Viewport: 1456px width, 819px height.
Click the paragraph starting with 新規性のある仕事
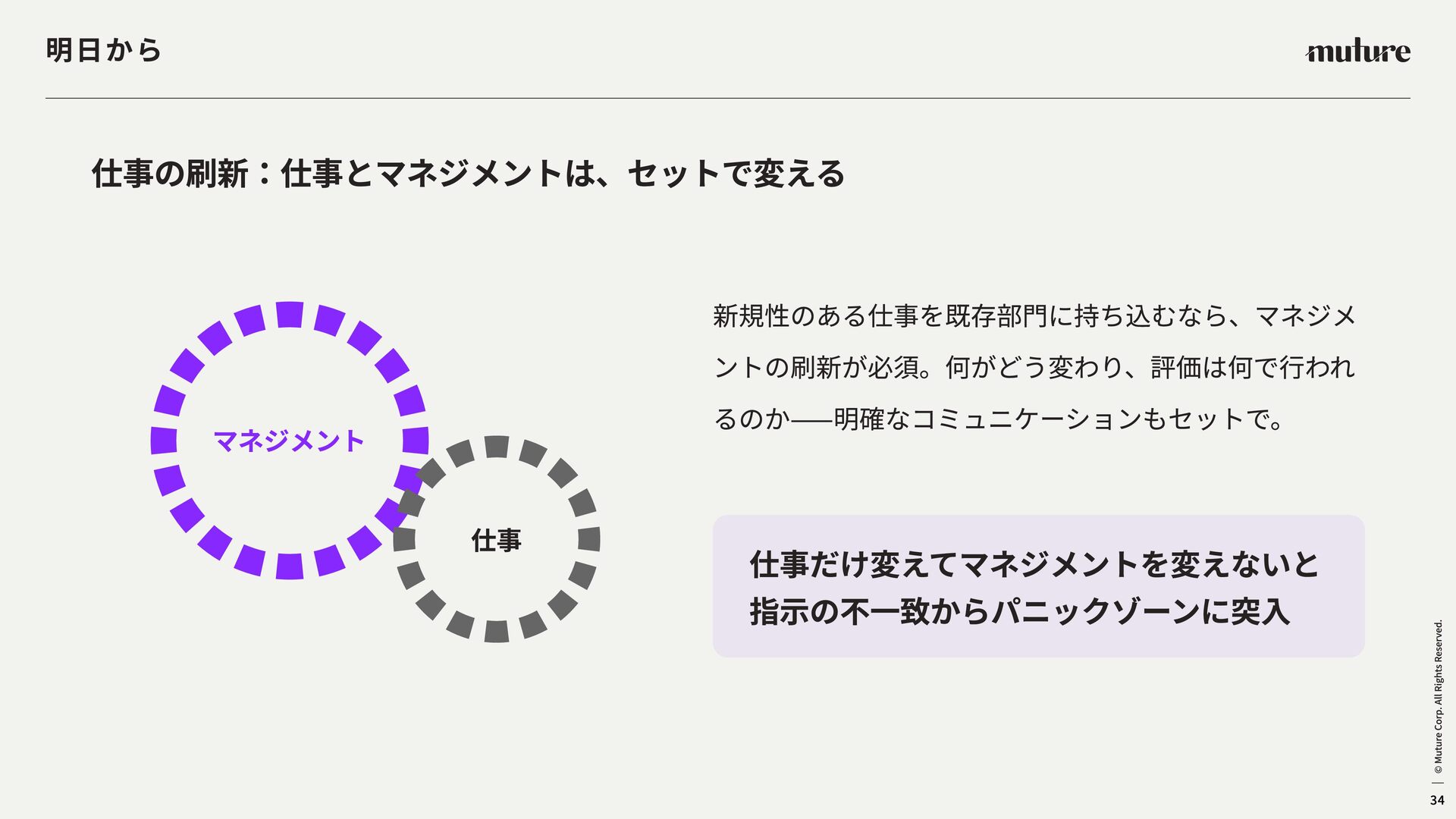1034,367
